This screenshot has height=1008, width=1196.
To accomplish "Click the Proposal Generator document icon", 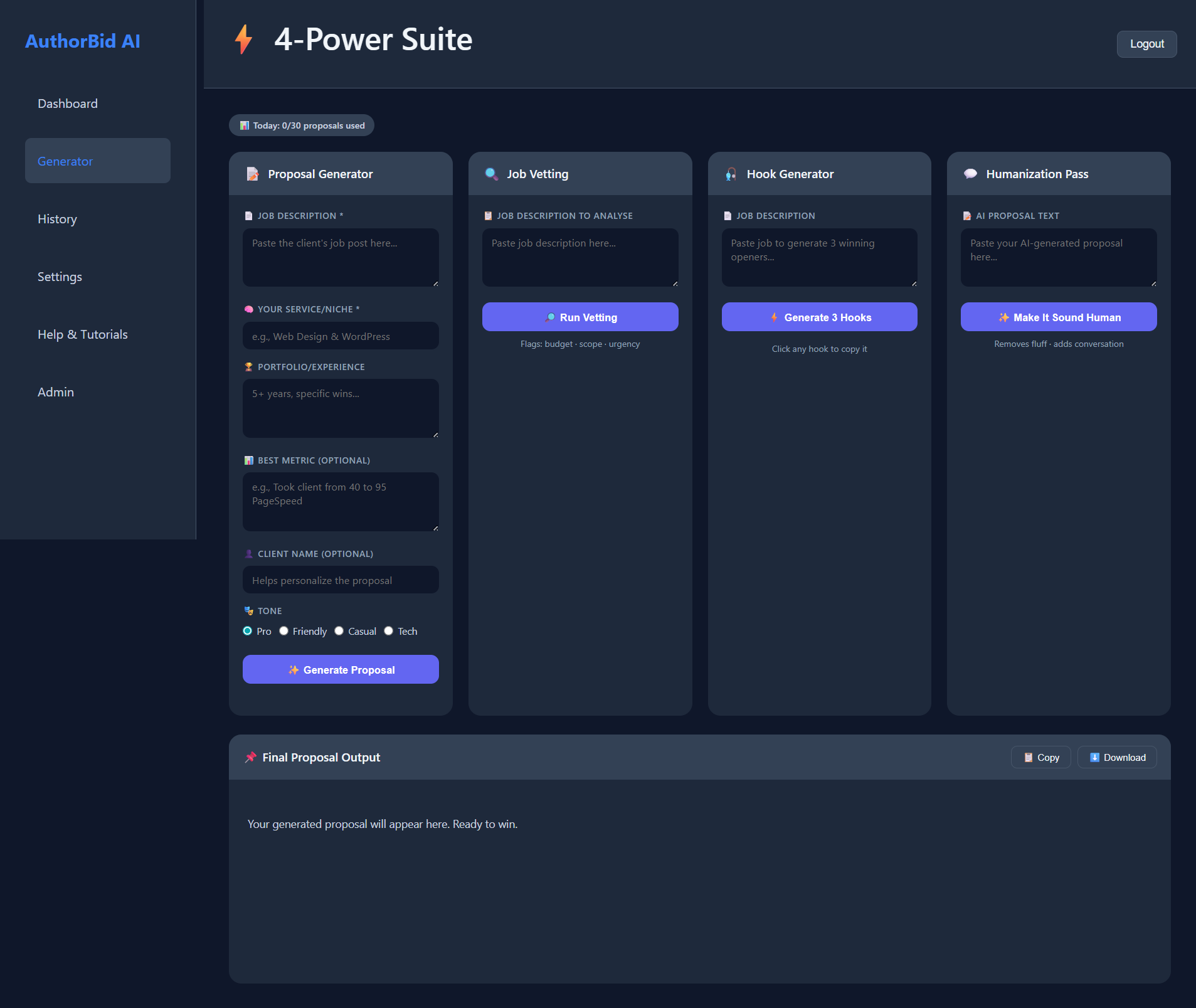I will tap(253, 174).
